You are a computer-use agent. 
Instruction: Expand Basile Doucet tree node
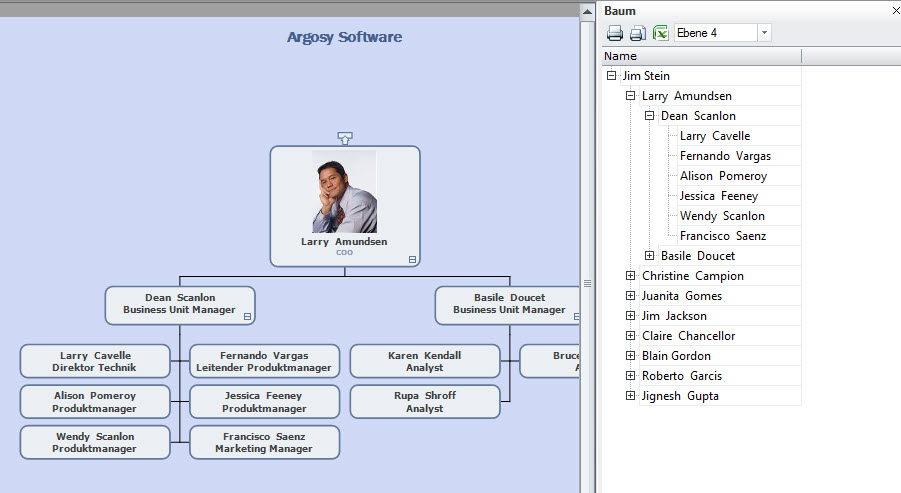649,255
